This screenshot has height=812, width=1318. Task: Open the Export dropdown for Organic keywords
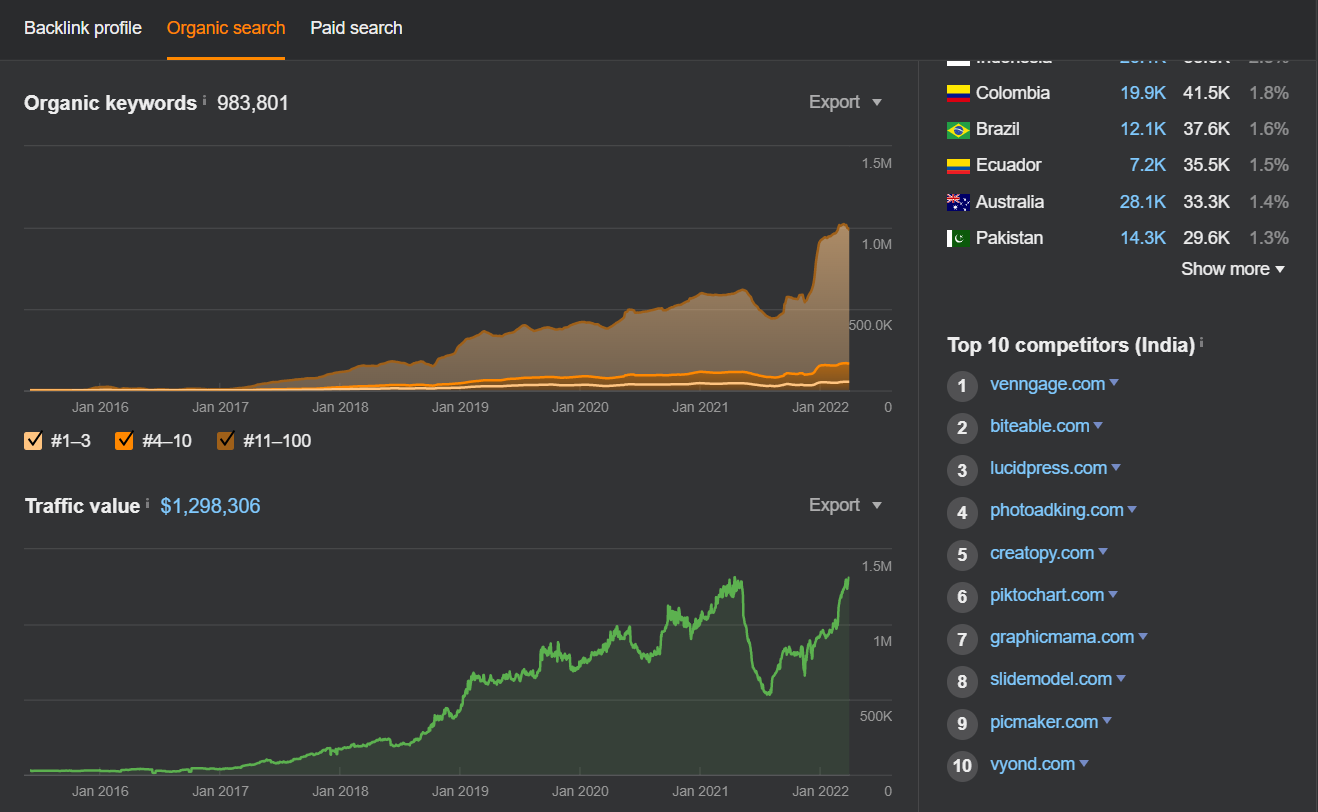[846, 102]
